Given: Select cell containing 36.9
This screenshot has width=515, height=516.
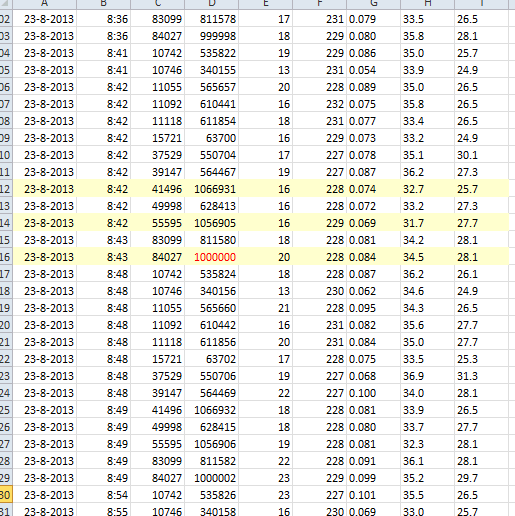Looking at the screenshot, I should tap(427, 376).
